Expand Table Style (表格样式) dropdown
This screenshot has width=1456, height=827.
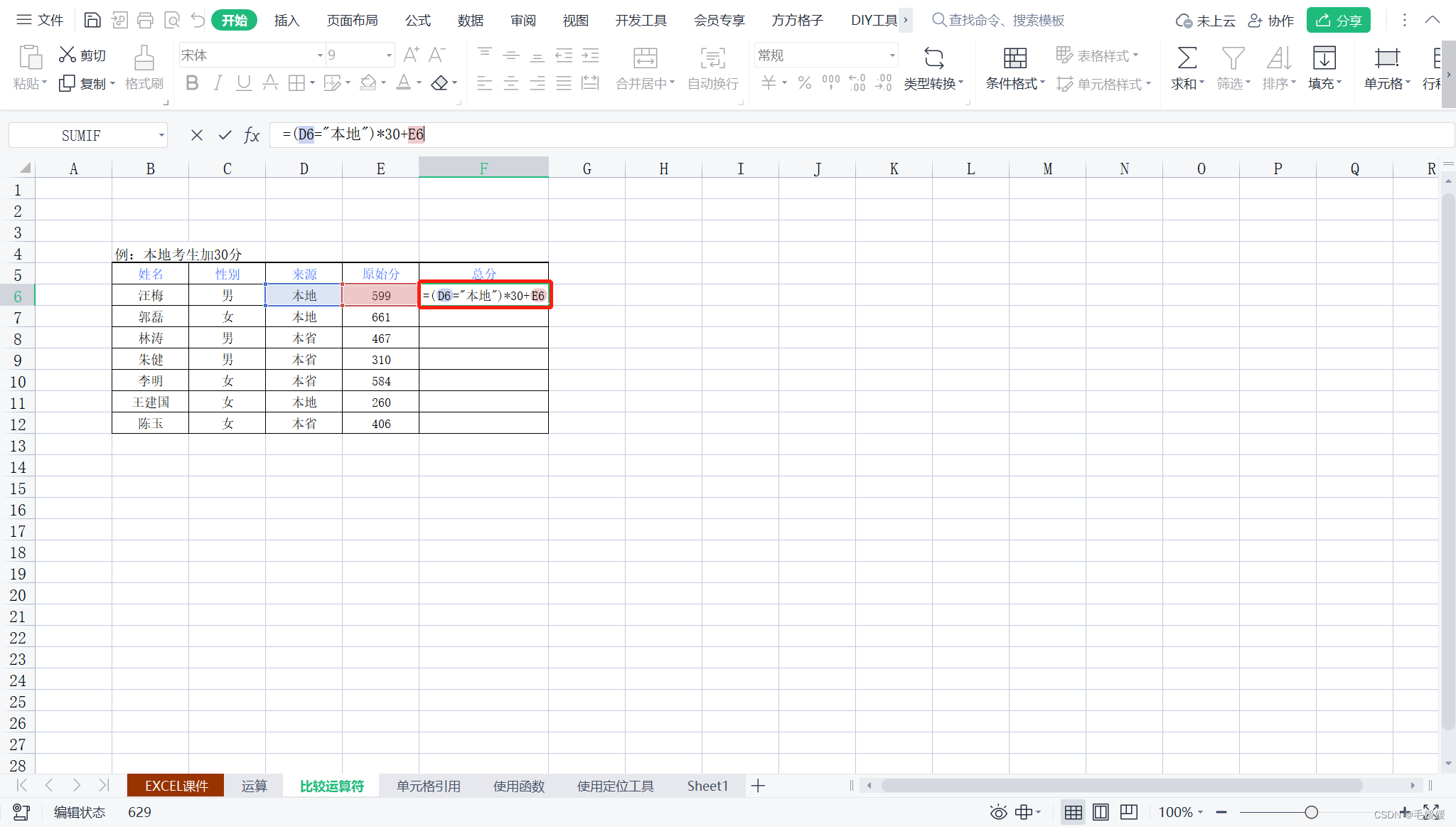(x=1135, y=55)
